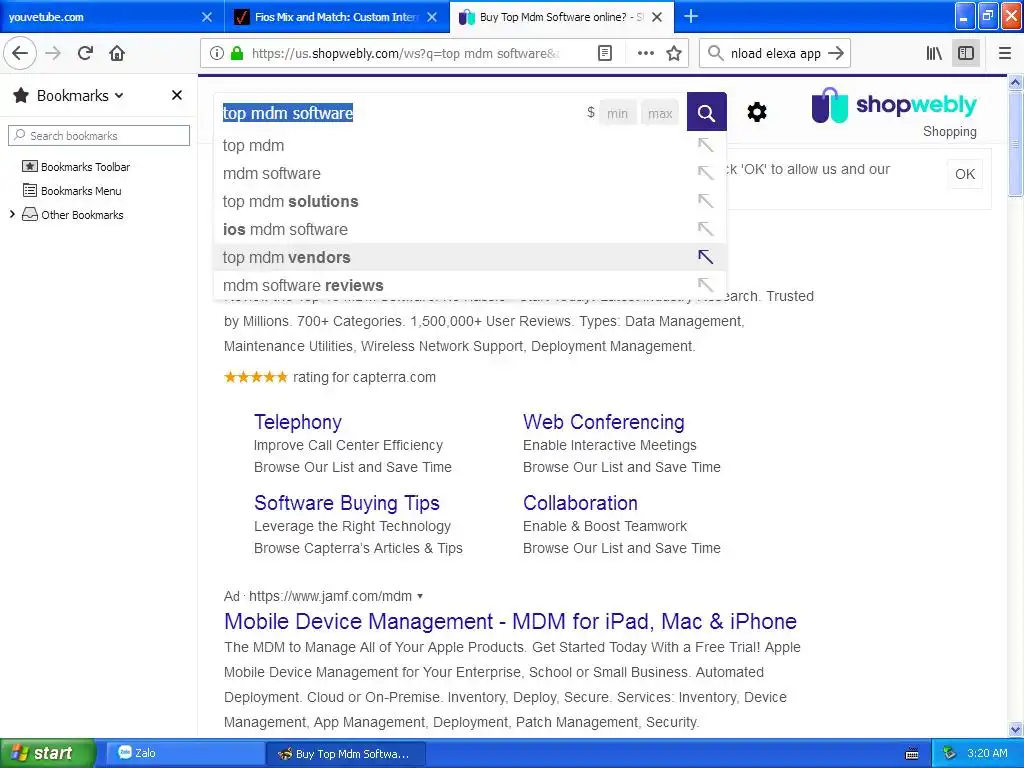Open the Telephony link

click(x=298, y=422)
